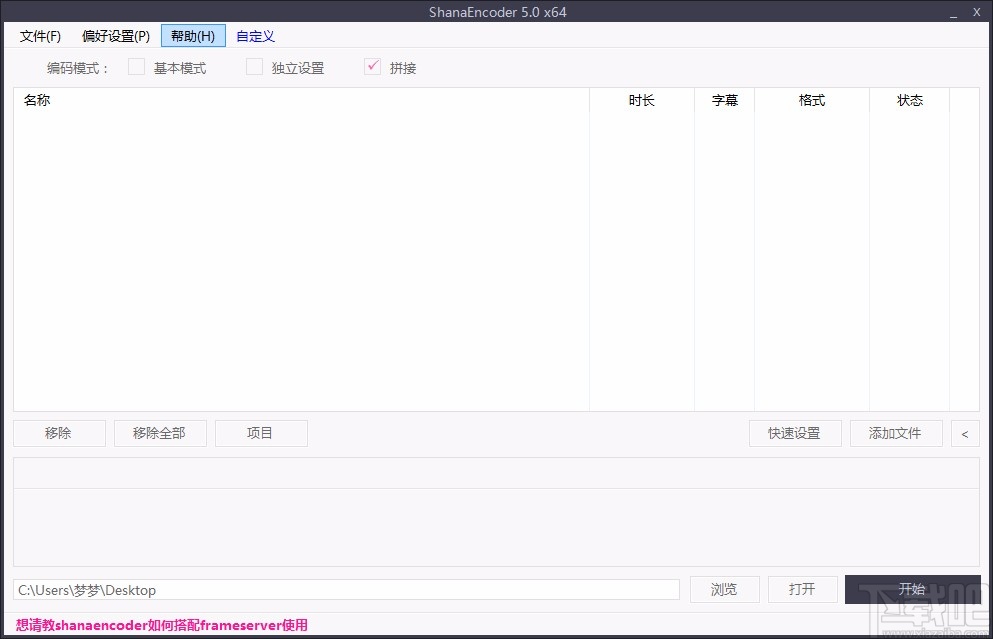Open 快速设置 quick settings
This screenshot has height=639, width=993.
click(795, 433)
